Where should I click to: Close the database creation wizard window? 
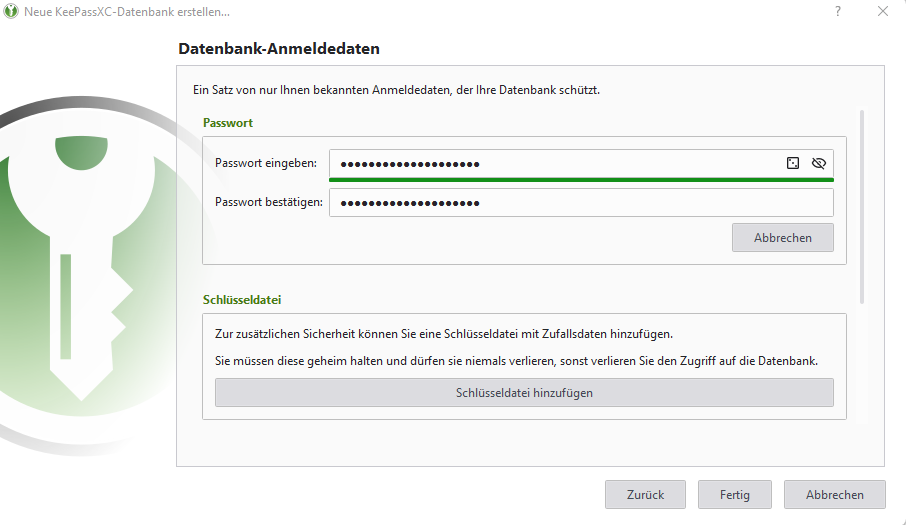pos(882,12)
